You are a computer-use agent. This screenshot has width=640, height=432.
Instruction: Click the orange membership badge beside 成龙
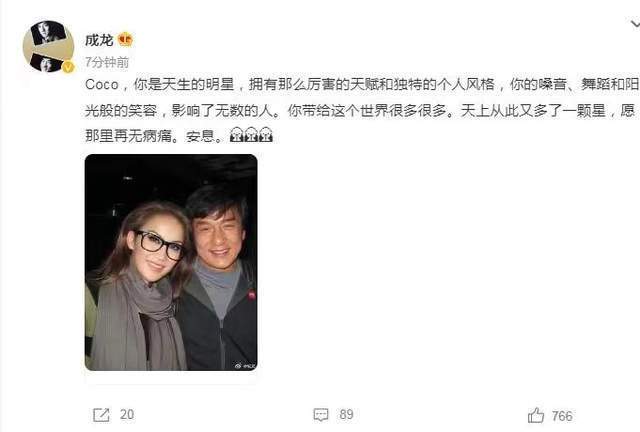coord(125,40)
